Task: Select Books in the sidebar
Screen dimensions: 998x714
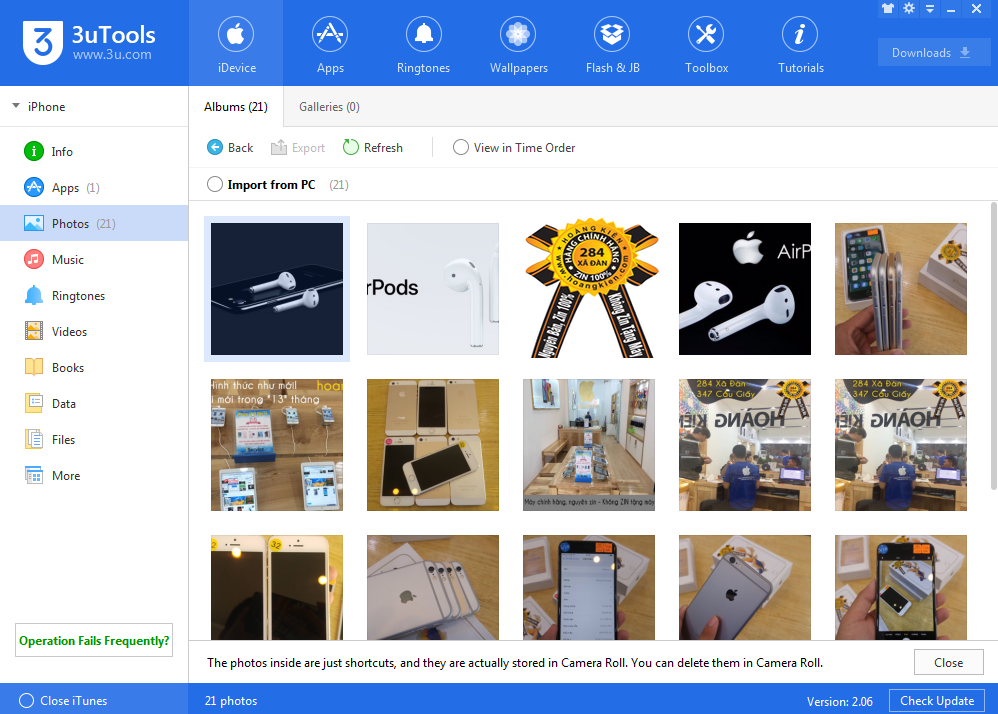Action: [x=94, y=368]
